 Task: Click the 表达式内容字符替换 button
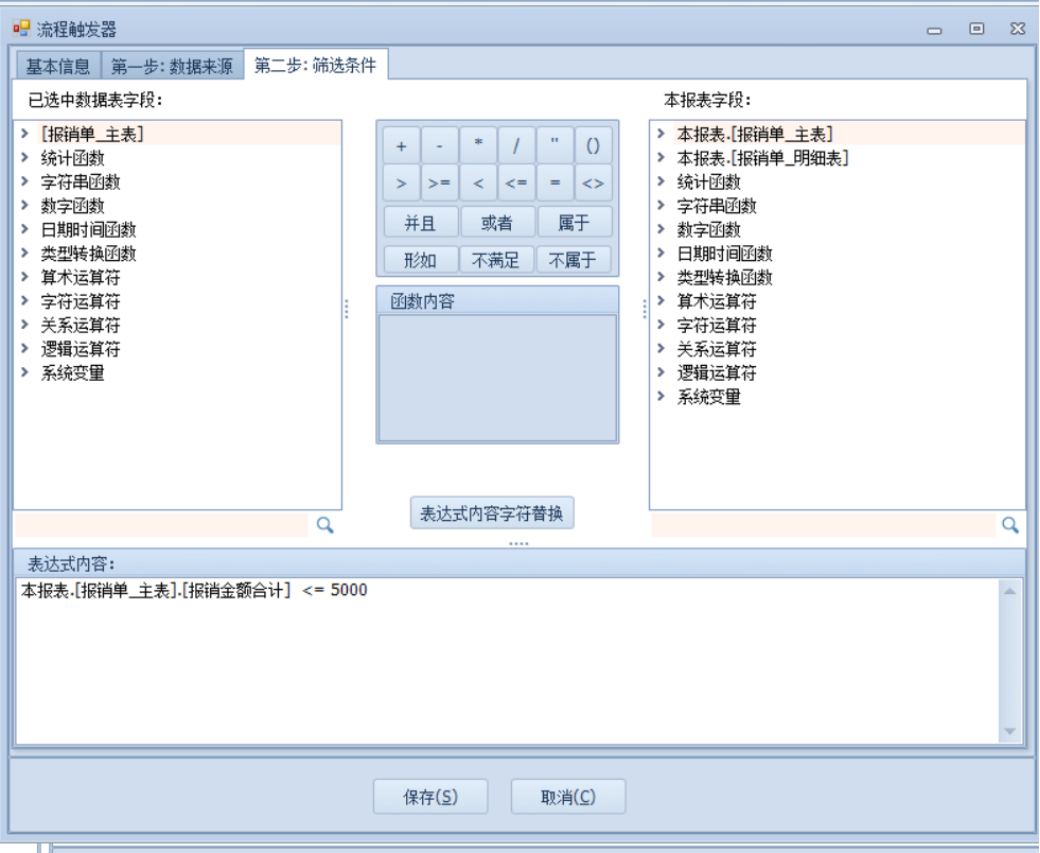(x=492, y=514)
